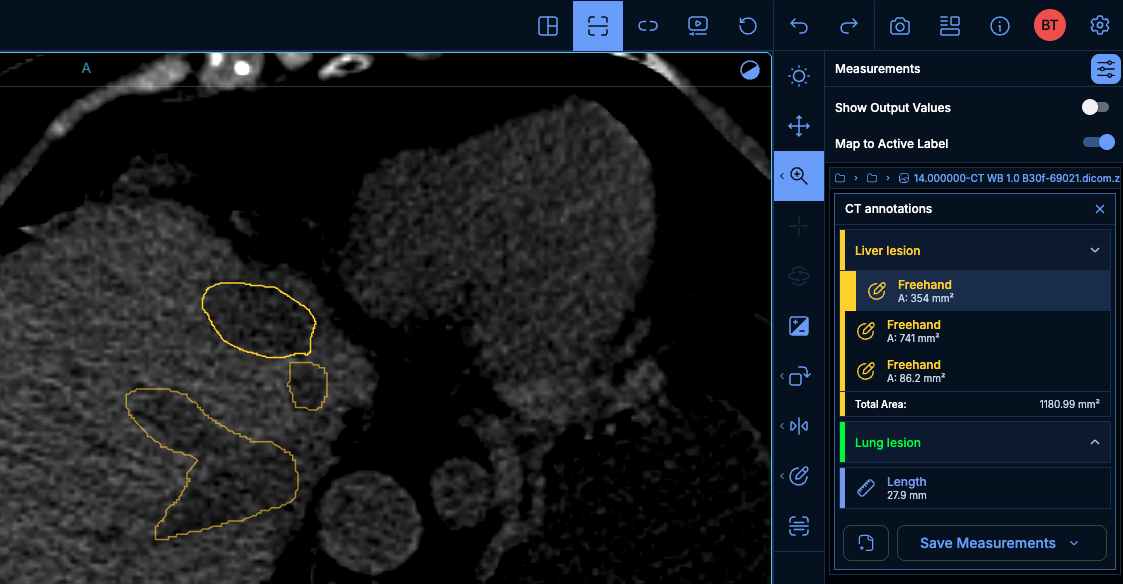Toggle the invert contrast icon in viewport
The height and width of the screenshot is (584, 1123).
point(749,69)
